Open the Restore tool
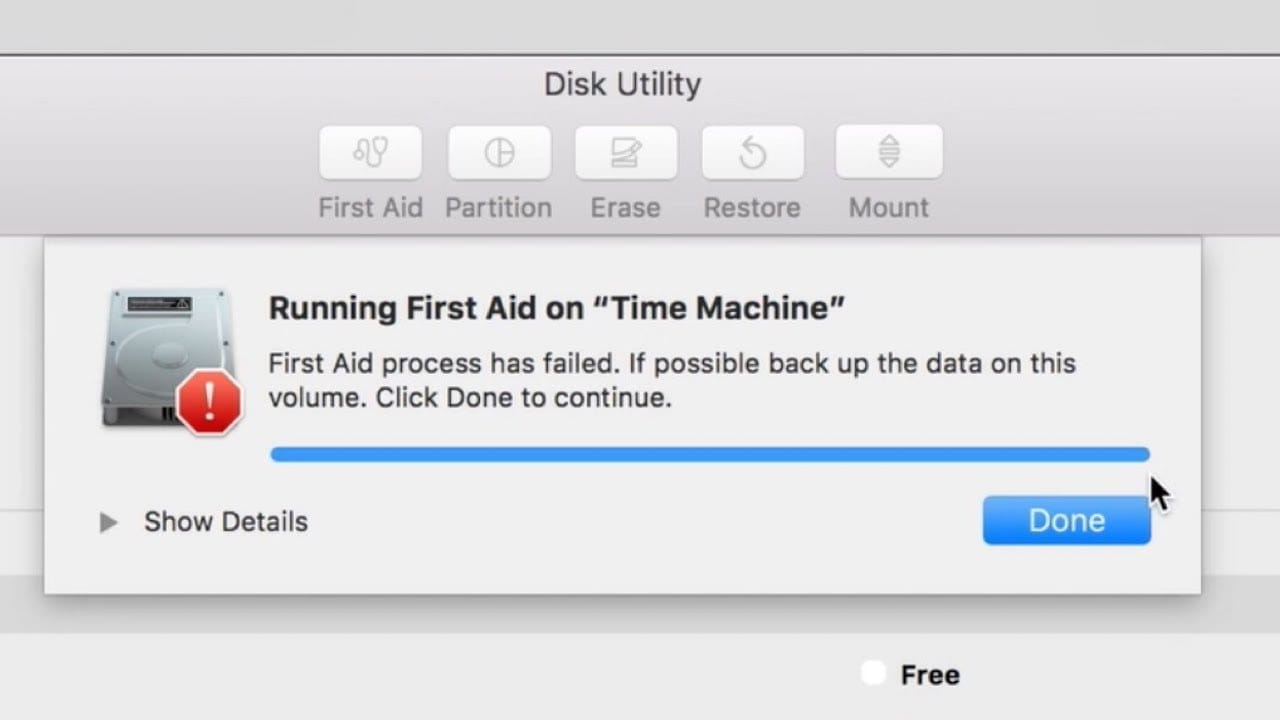This screenshot has height=720, width=1280. (752, 152)
